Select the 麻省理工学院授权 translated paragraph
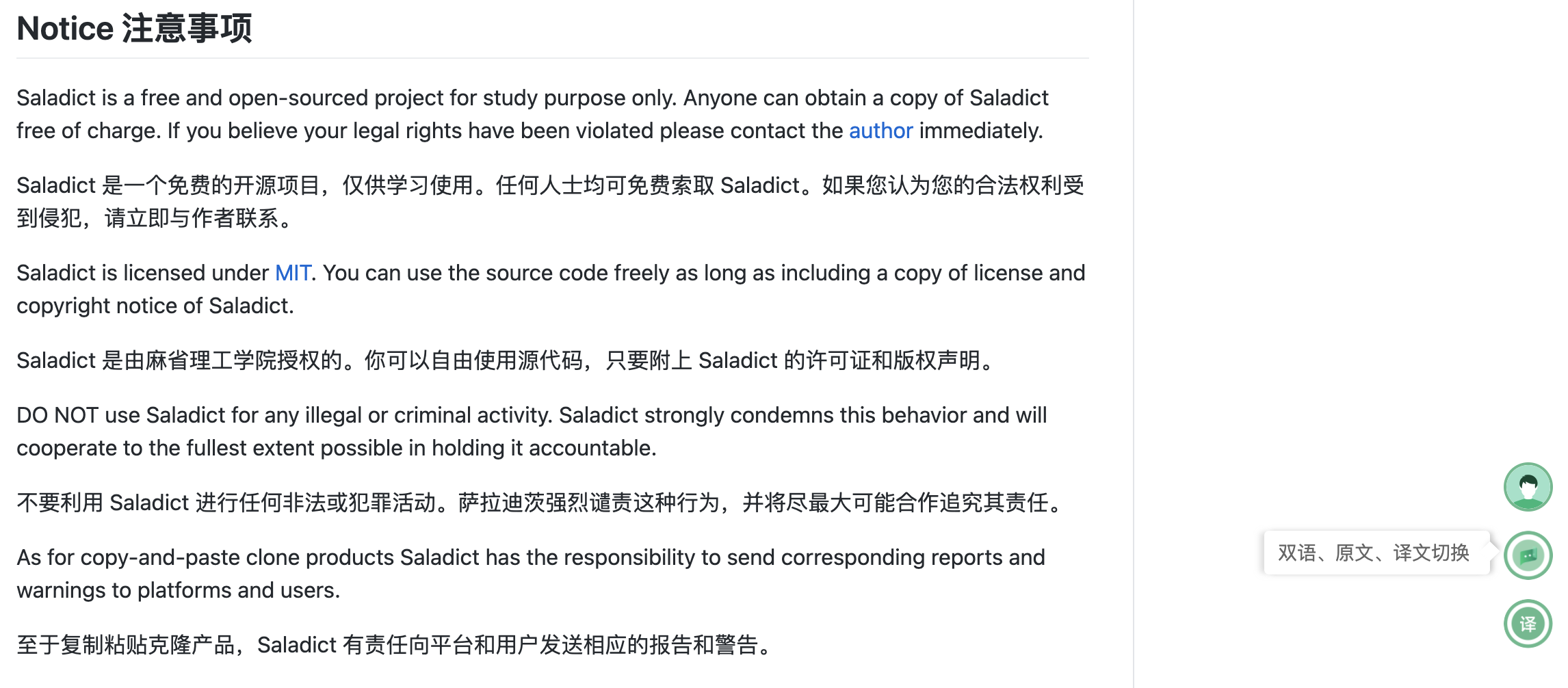The width and height of the screenshot is (1568, 688). [506, 360]
